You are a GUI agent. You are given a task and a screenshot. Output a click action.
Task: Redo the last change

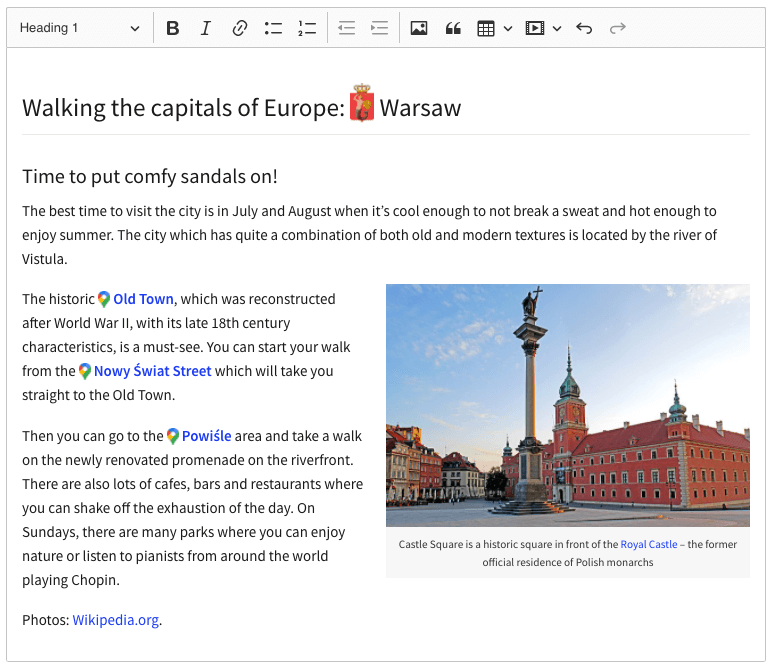tap(617, 28)
